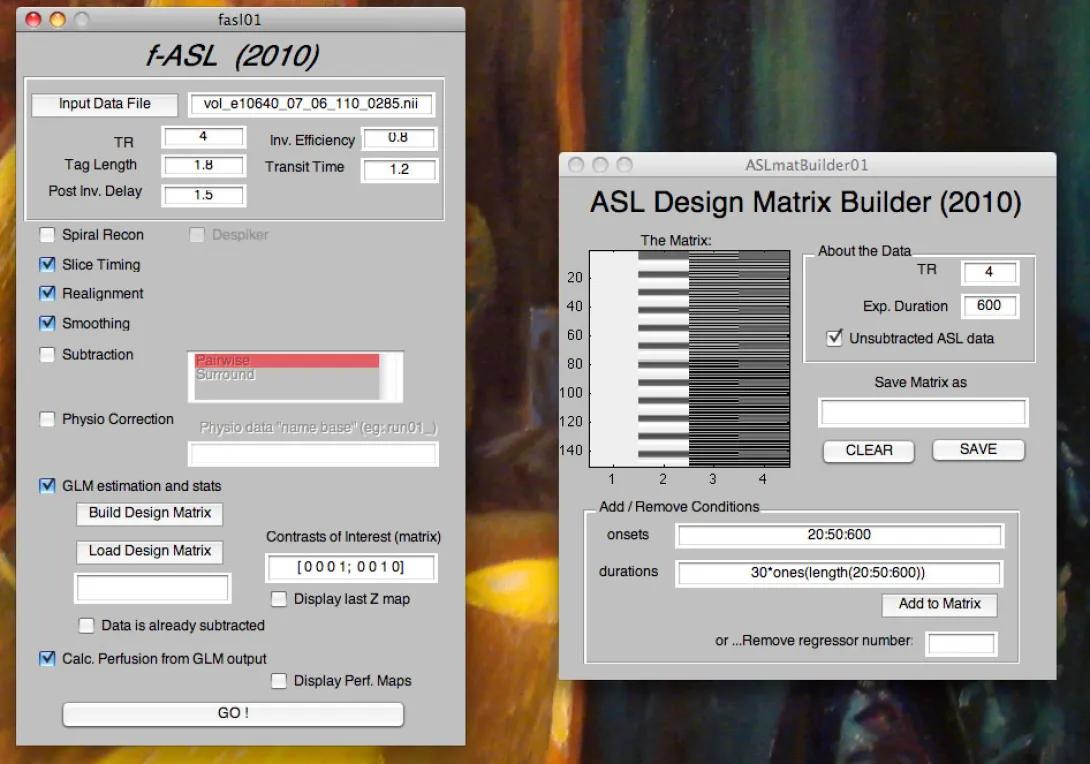The image size is (1090, 764).
Task: Uncheck the Slice Timing option
Action: pyautogui.click(x=47, y=265)
